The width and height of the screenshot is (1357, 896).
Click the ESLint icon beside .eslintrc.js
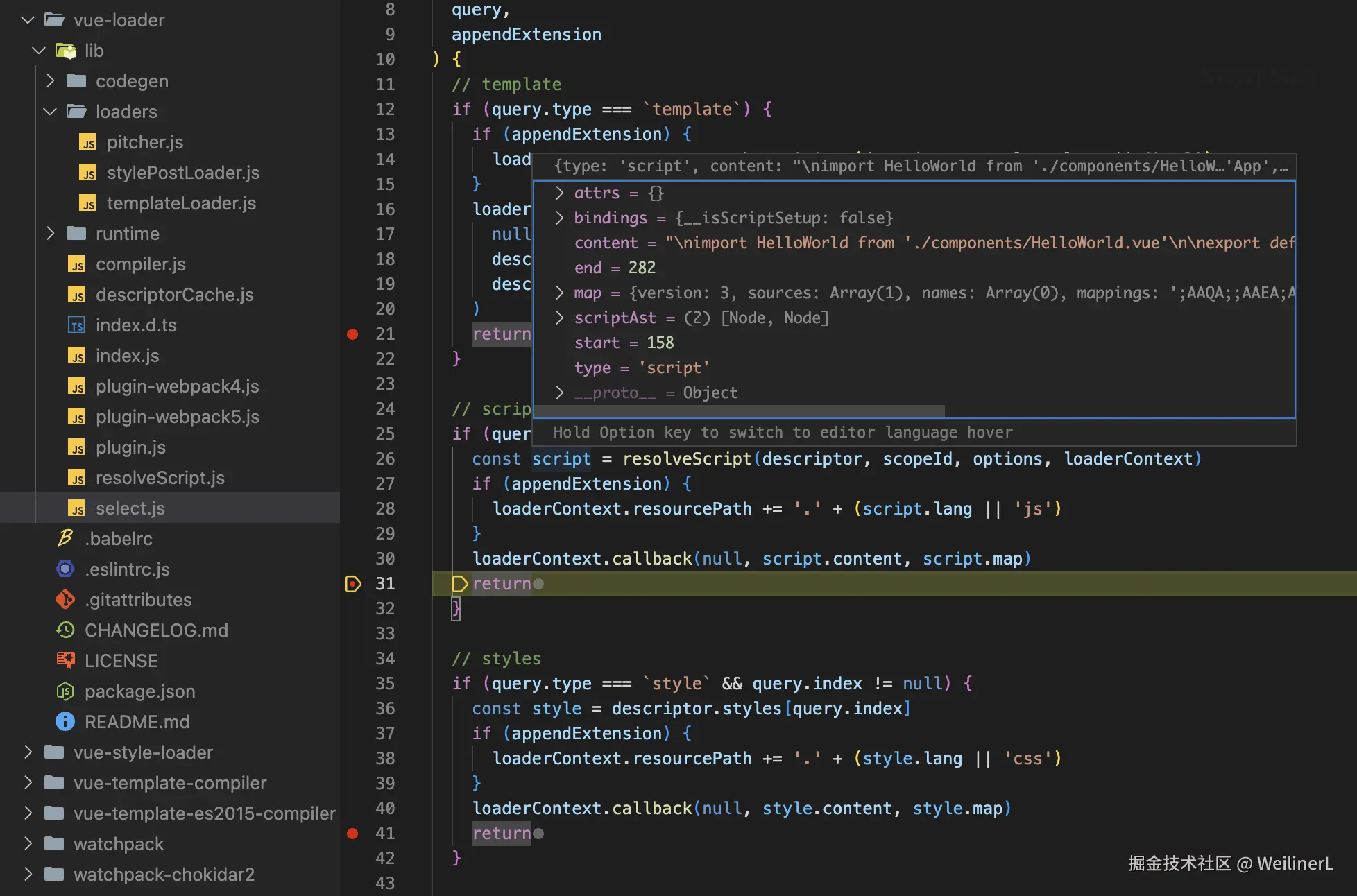65,569
